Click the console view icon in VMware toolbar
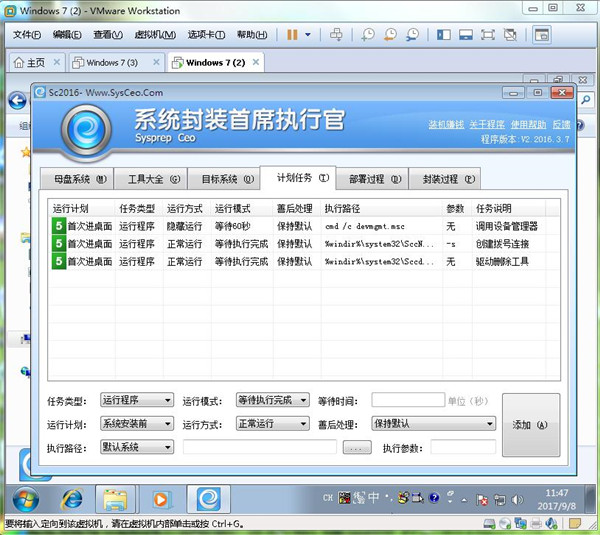The width and height of the screenshot is (600, 535). [x=542, y=35]
